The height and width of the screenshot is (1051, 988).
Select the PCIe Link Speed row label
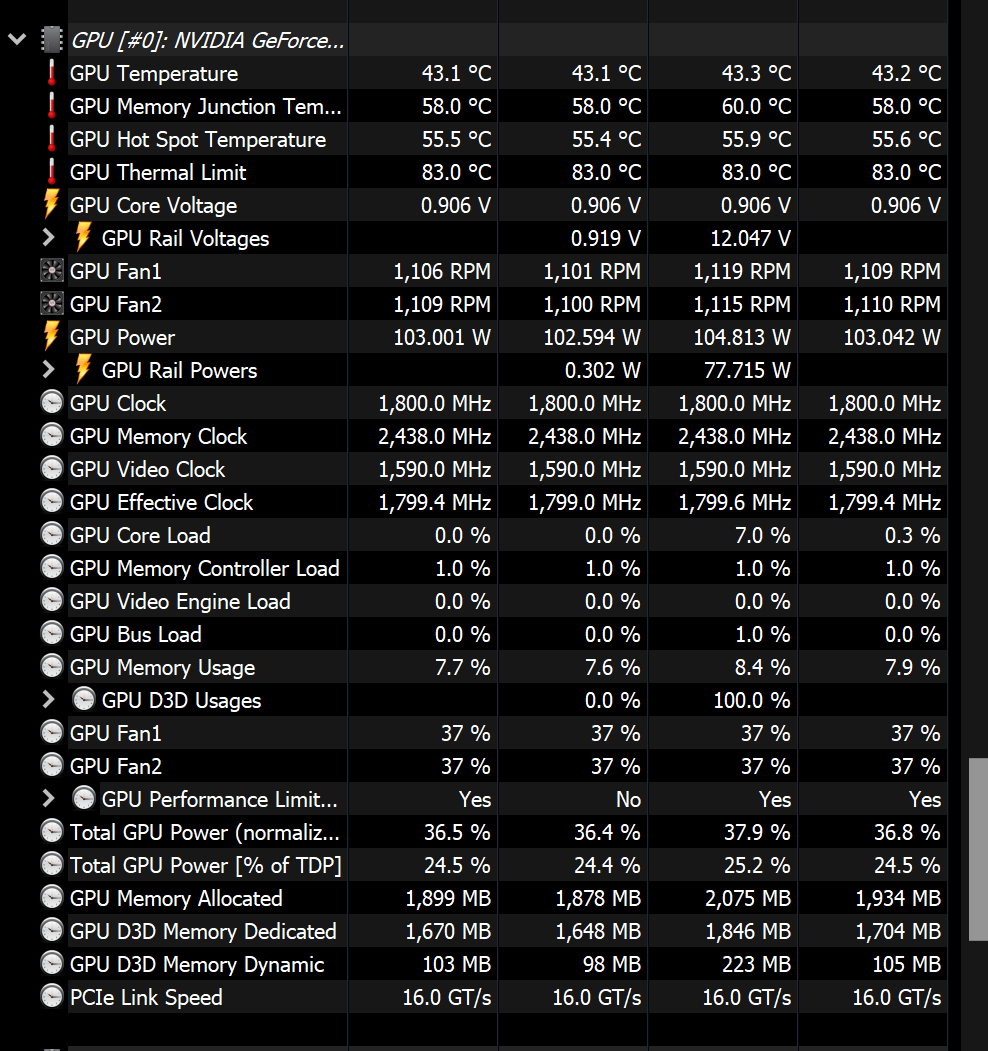[146, 997]
